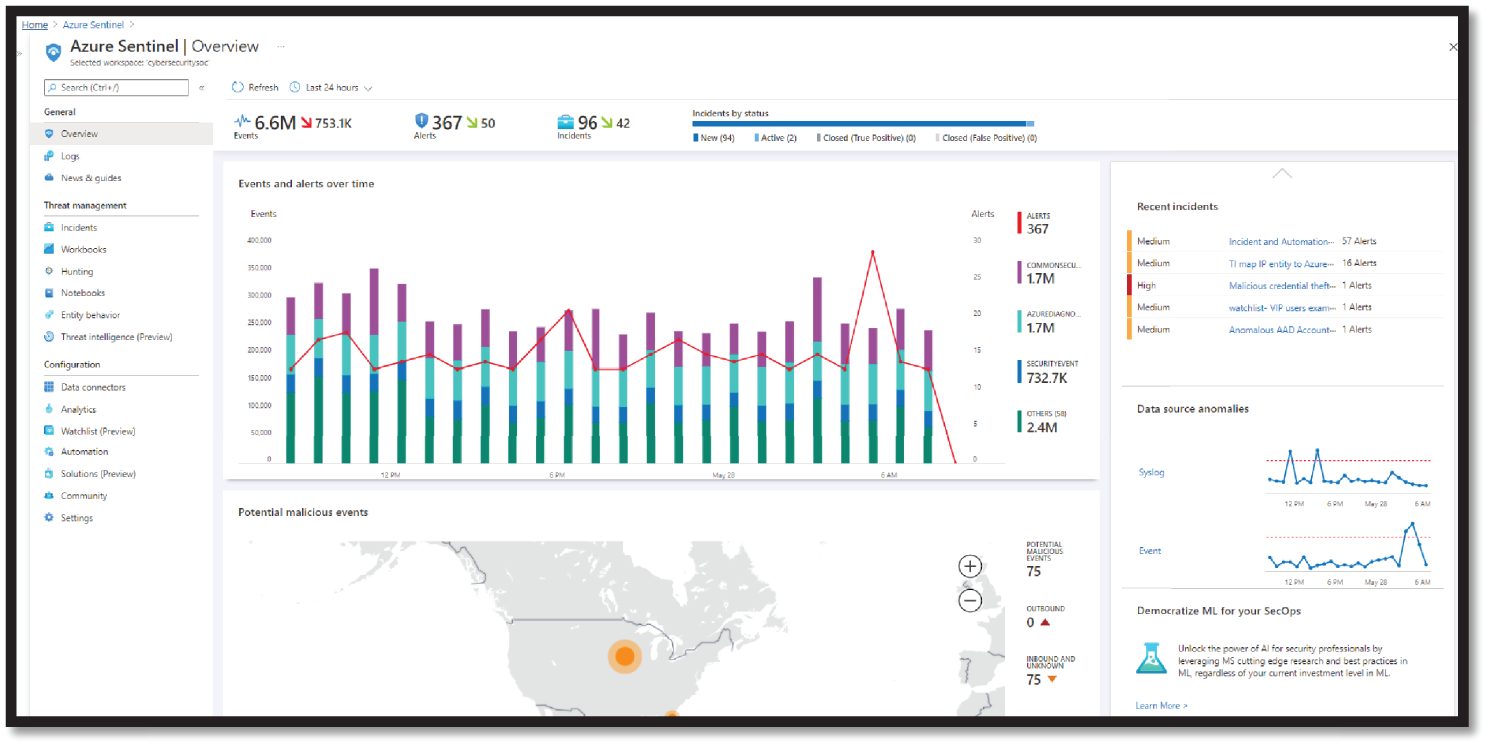Click the AZUREDIAGNO 1.7M legend entry
Viewport: 1488px width, 746px height.
click(1050, 321)
